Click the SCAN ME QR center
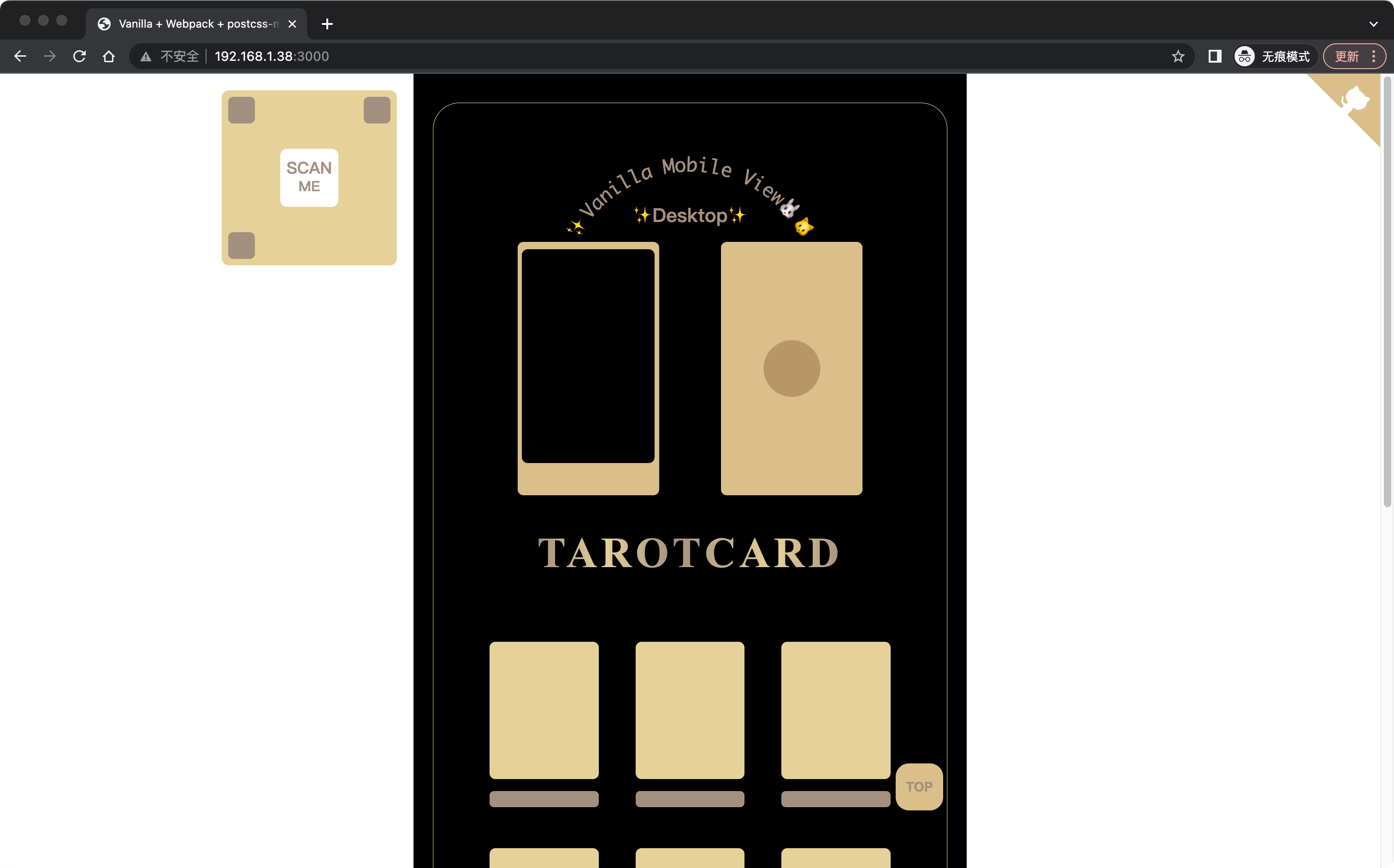 click(309, 177)
